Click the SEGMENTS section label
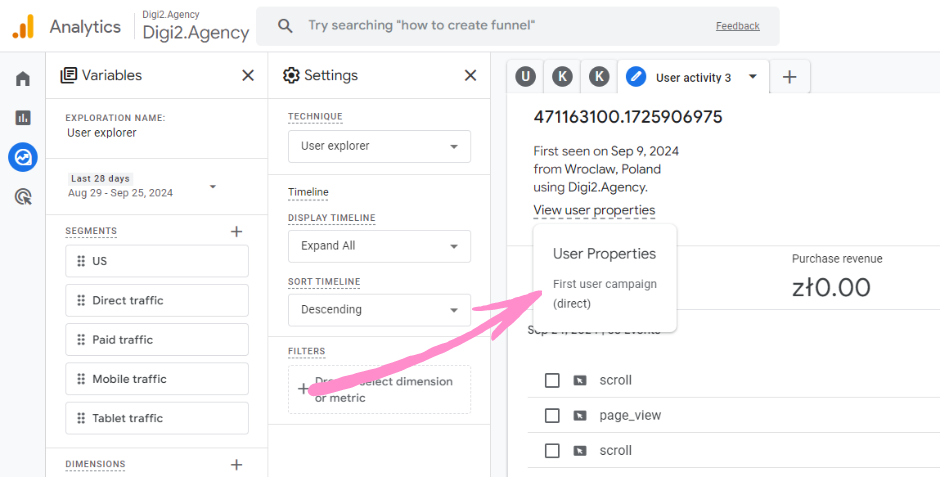Viewport: 940px width, 478px height. [x=91, y=231]
